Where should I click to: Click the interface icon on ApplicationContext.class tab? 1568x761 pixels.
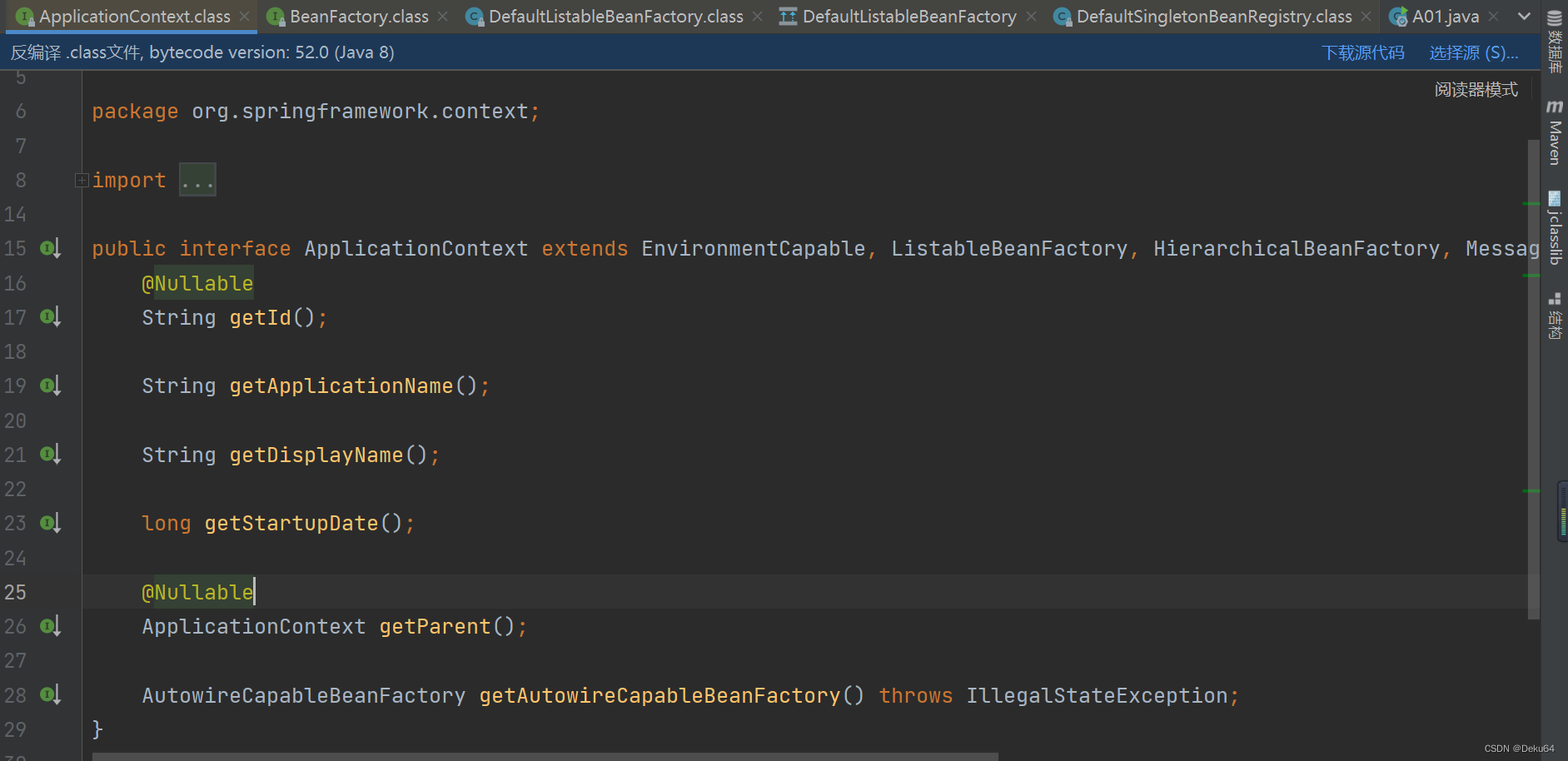23,16
